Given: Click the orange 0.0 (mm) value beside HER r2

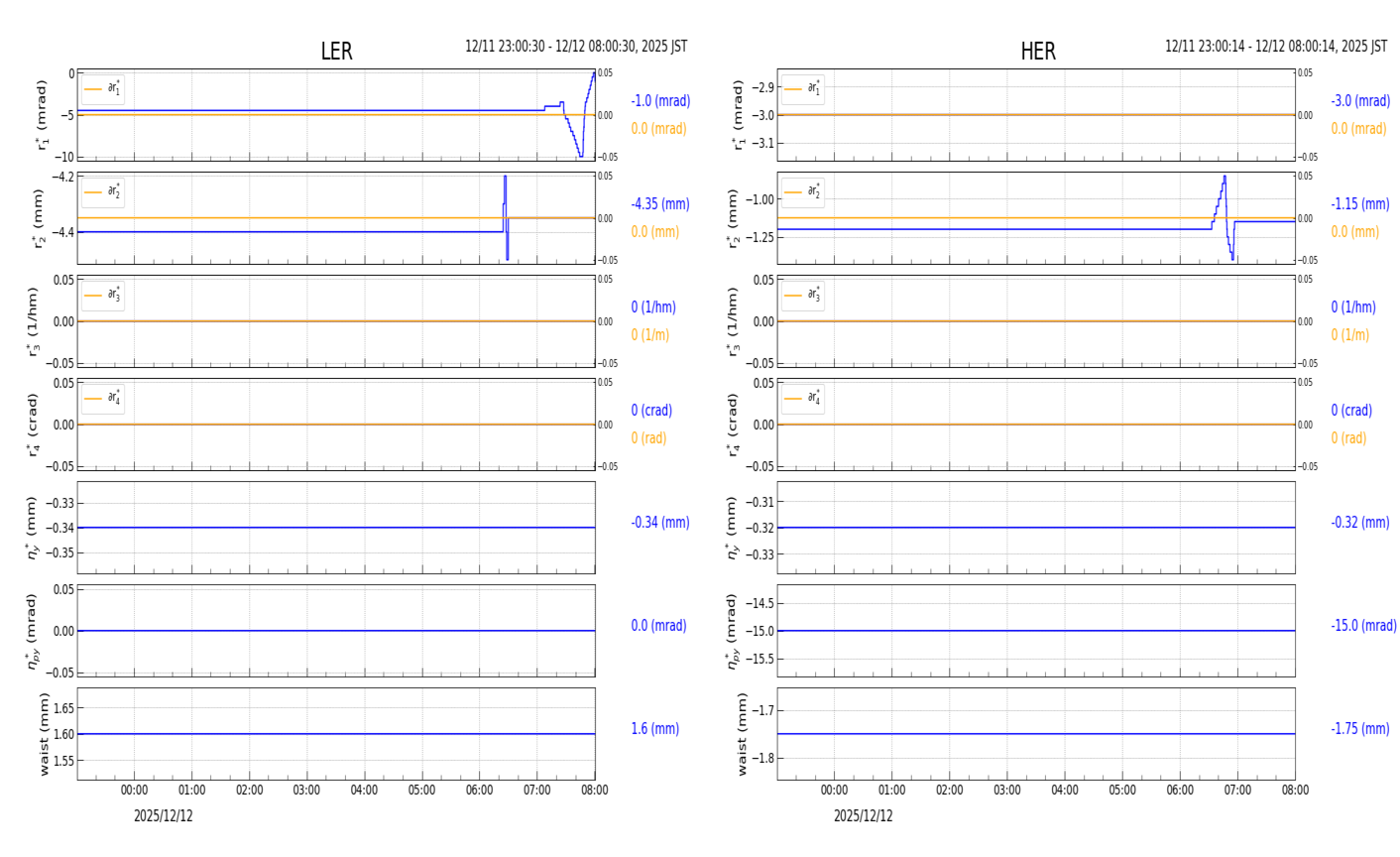Looking at the screenshot, I should (x=1355, y=232).
